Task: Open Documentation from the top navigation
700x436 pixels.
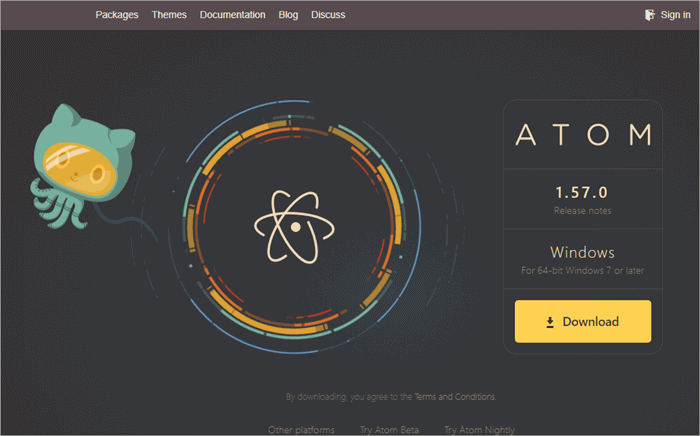Action: pos(232,15)
